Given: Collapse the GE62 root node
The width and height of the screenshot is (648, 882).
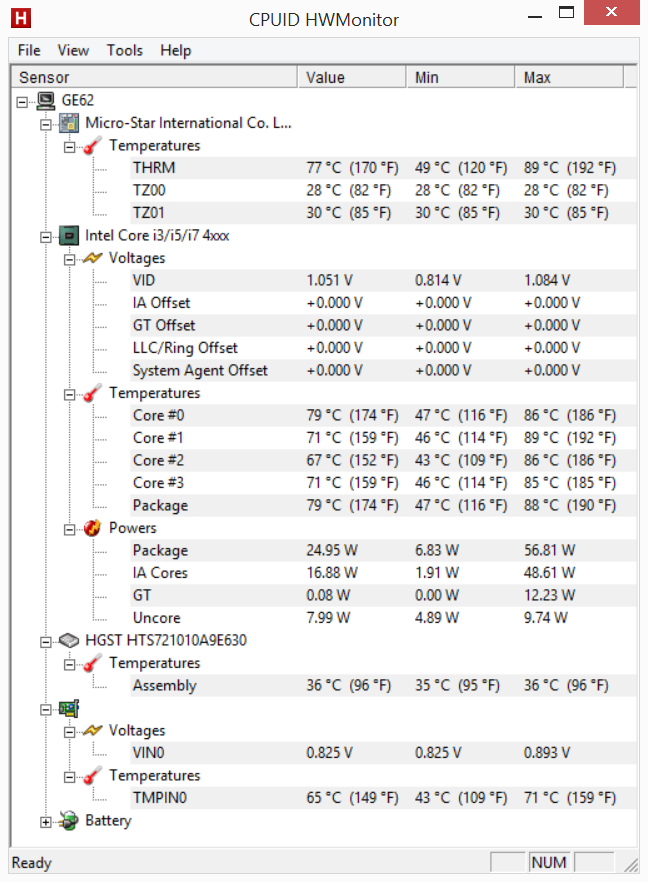Looking at the screenshot, I should (22, 102).
